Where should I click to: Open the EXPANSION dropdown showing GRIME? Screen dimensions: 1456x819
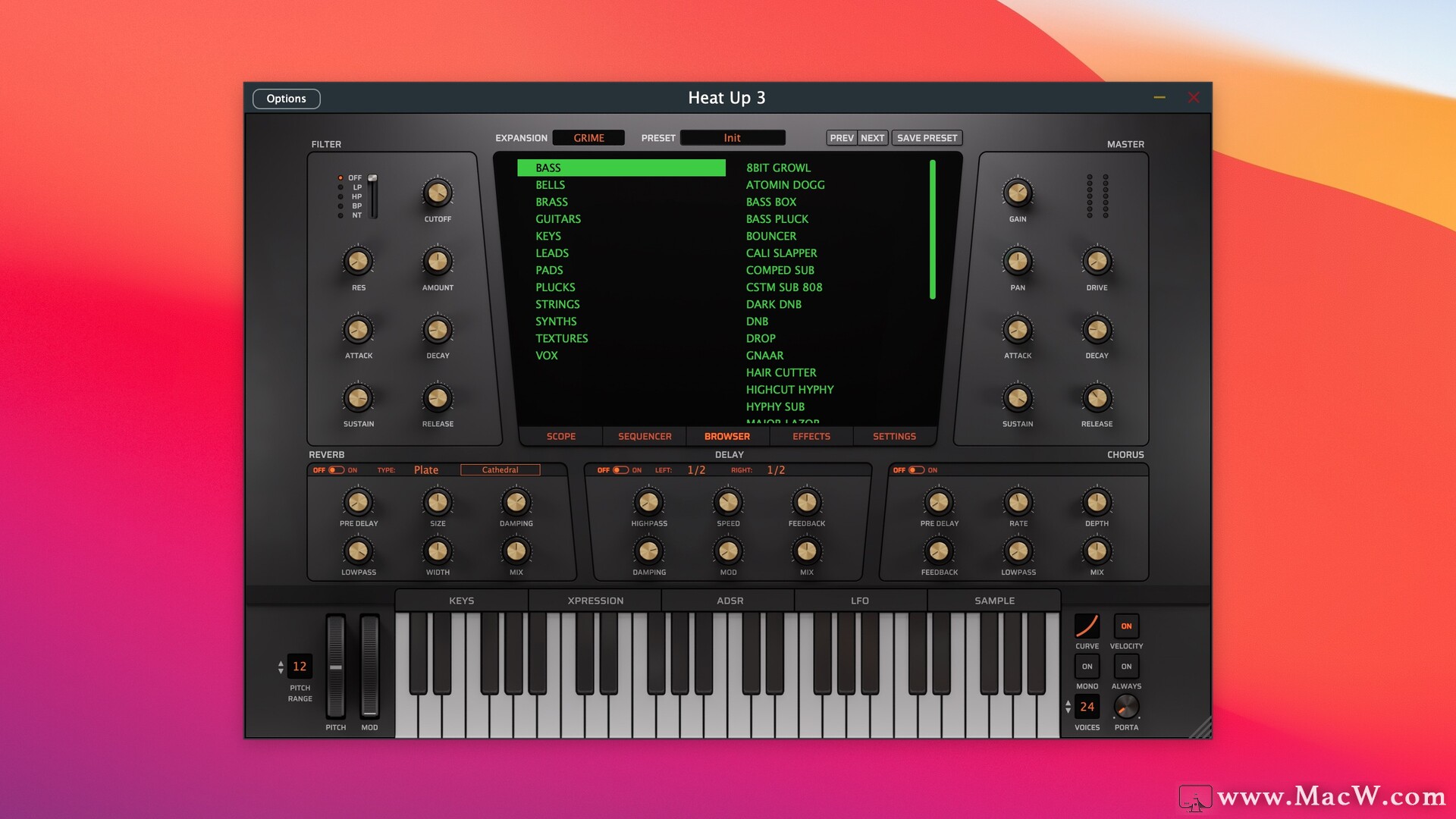point(588,138)
